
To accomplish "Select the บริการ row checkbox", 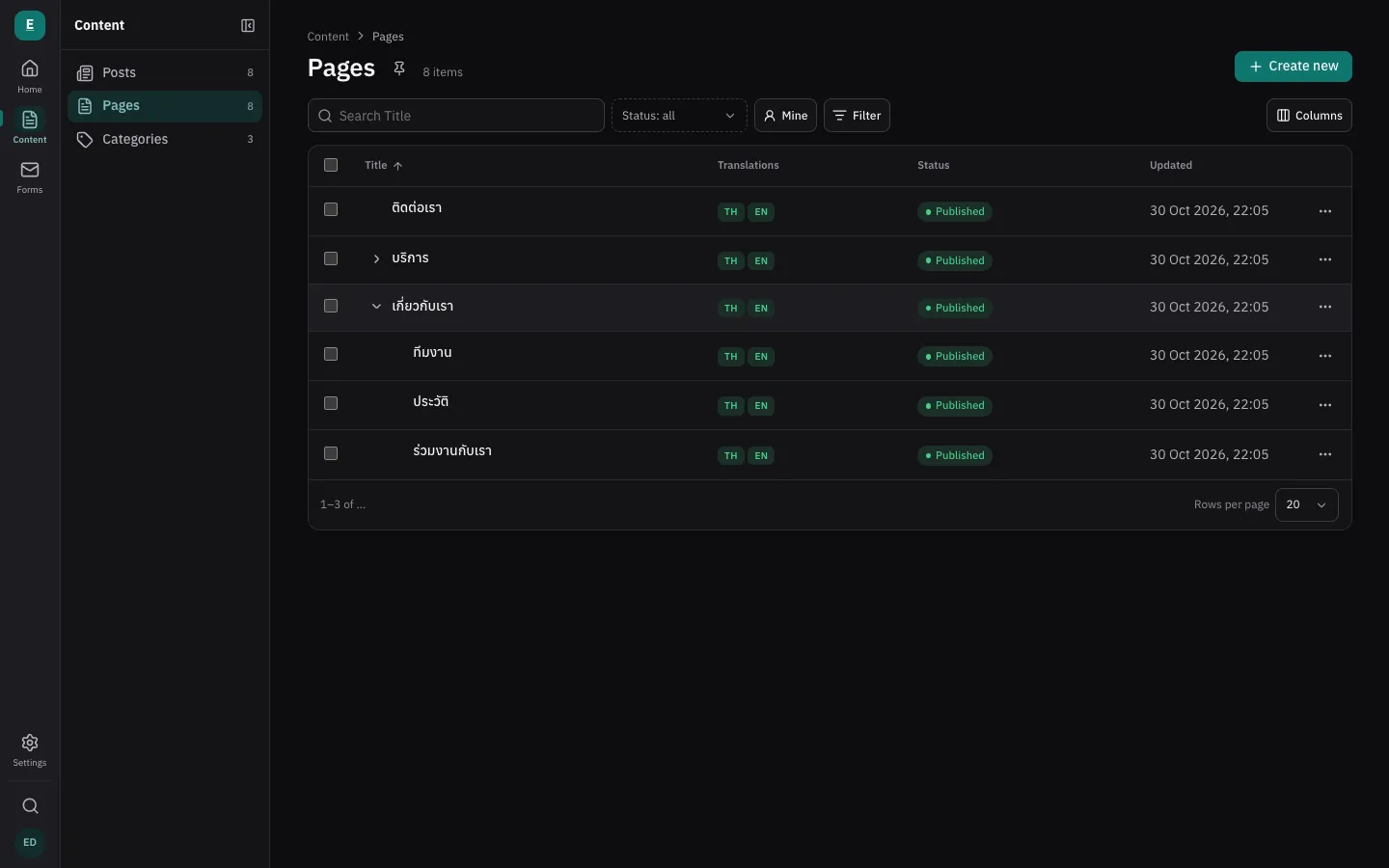I will [x=331, y=258].
